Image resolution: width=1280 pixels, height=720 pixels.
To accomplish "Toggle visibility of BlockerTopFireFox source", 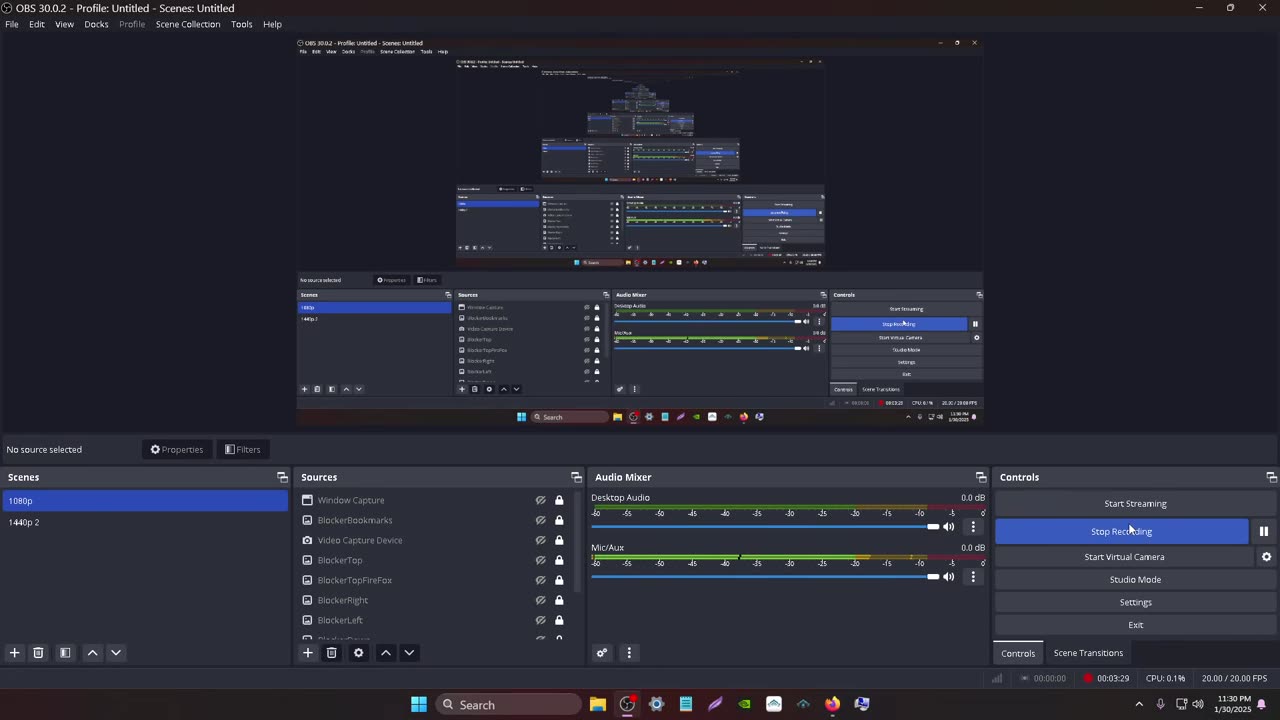I will pyautogui.click(x=541, y=580).
